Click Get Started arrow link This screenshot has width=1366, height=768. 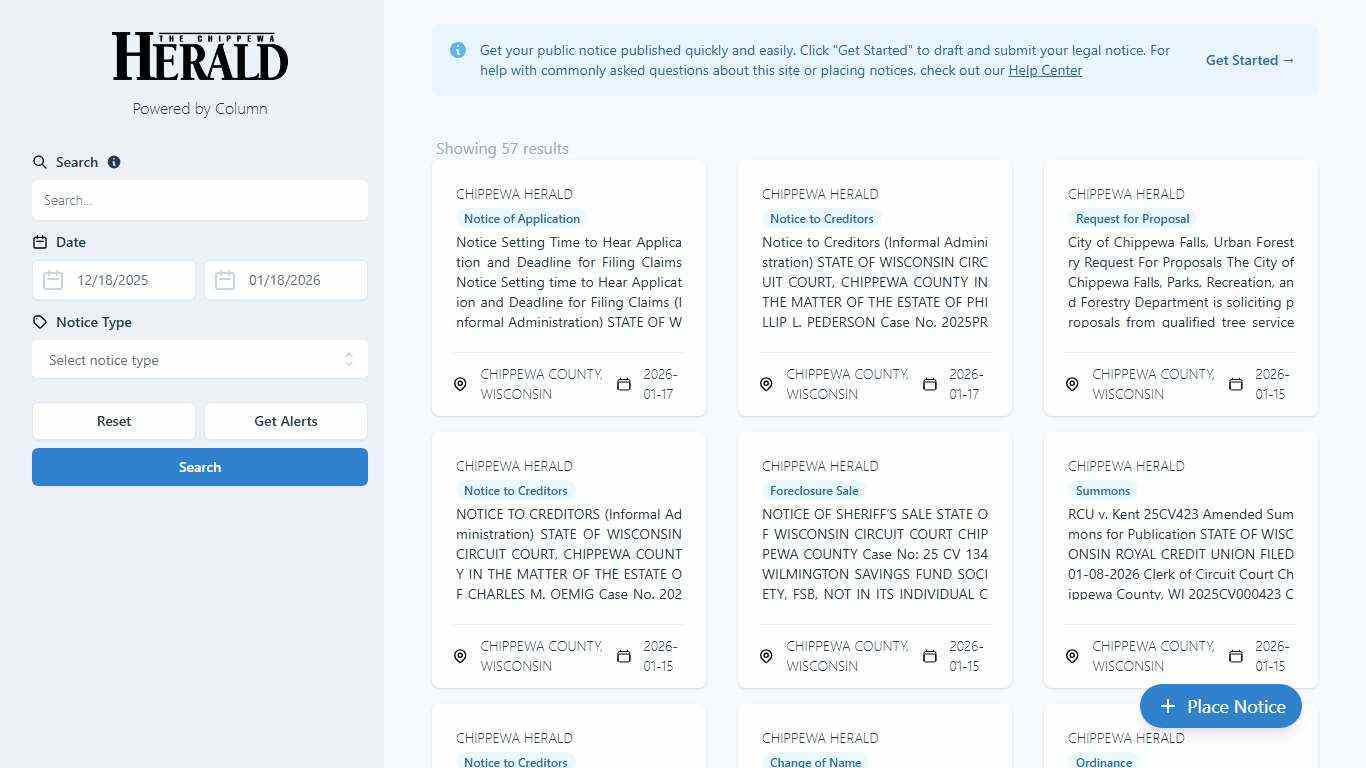click(1249, 60)
